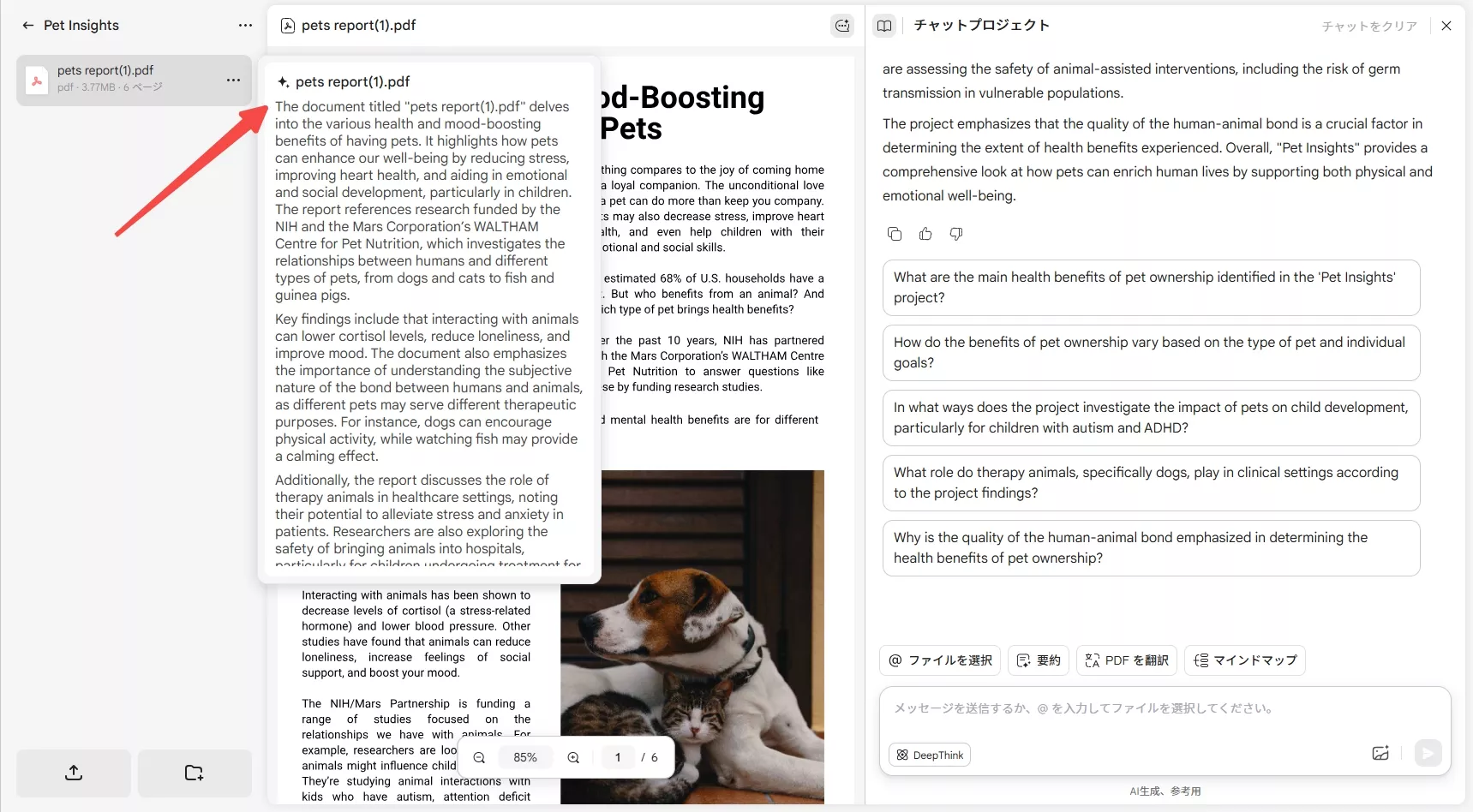1473x812 pixels.
Task: Click PDF を翻訳 translate button
Action: pyautogui.click(x=1127, y=660)
